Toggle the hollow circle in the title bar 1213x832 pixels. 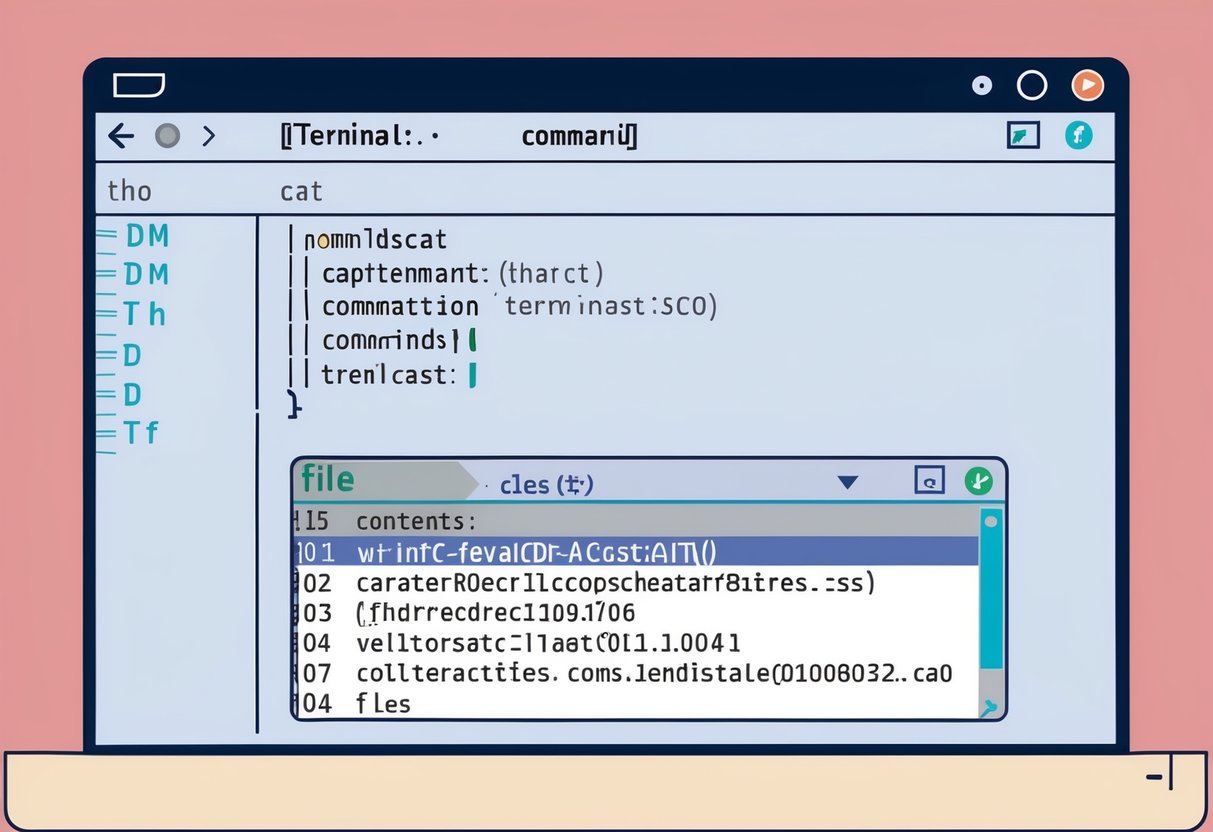click(x=1032, y=85)
